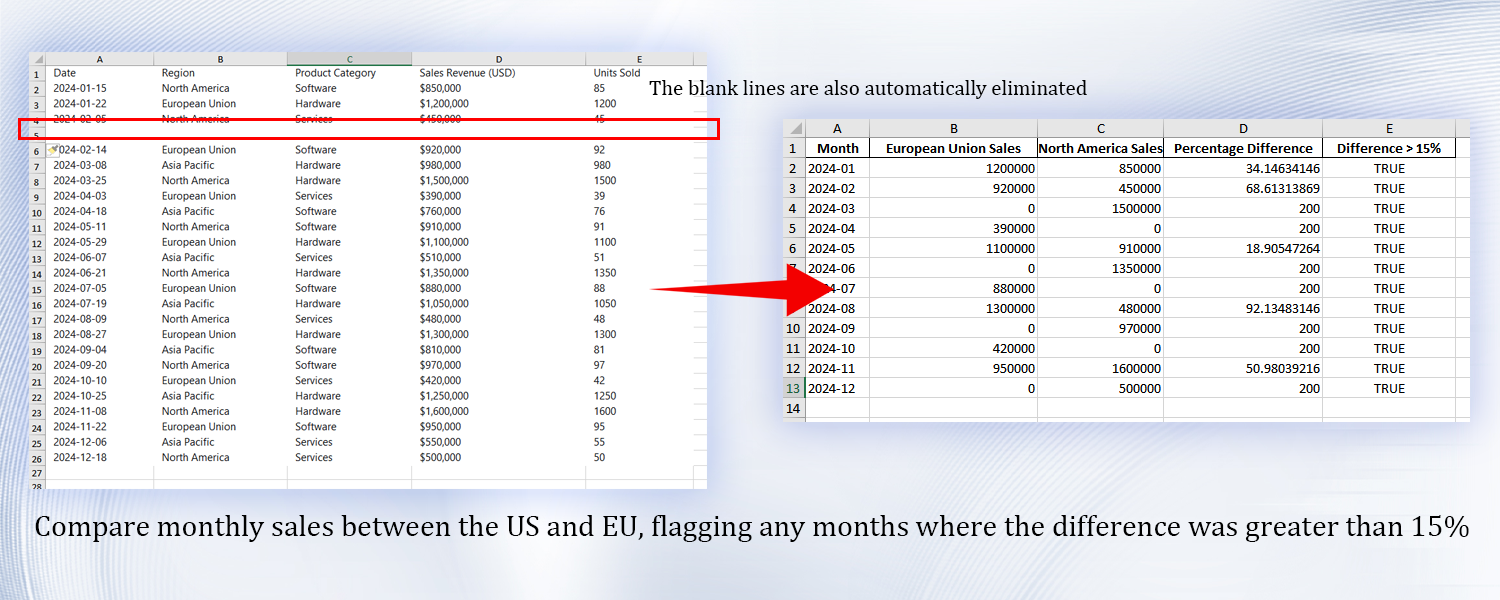Click select-all corner of the sales data sheet
This screenshot has height=600, width=1500.
pyautogui.click(x=37, y=59)
